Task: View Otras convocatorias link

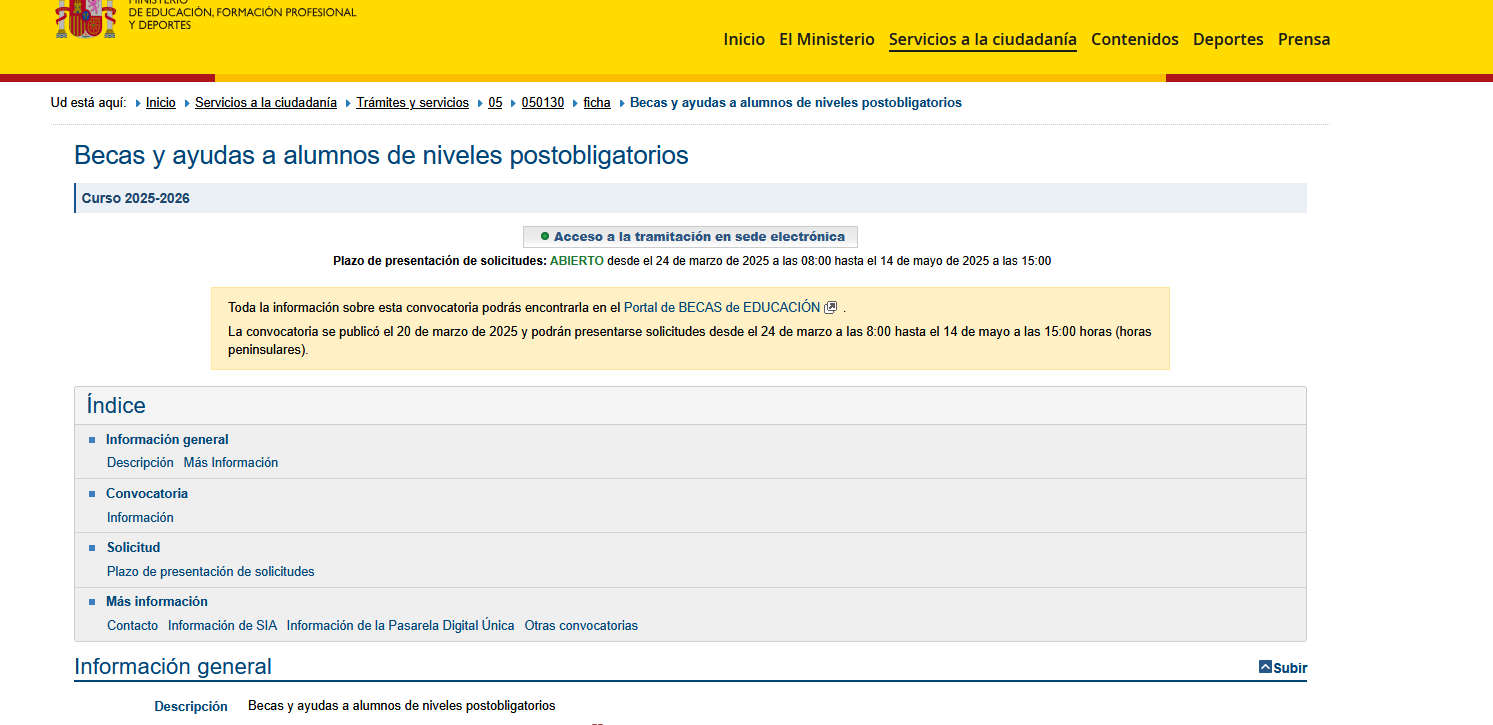Action: pyautogui.click(x=581, y=626)
